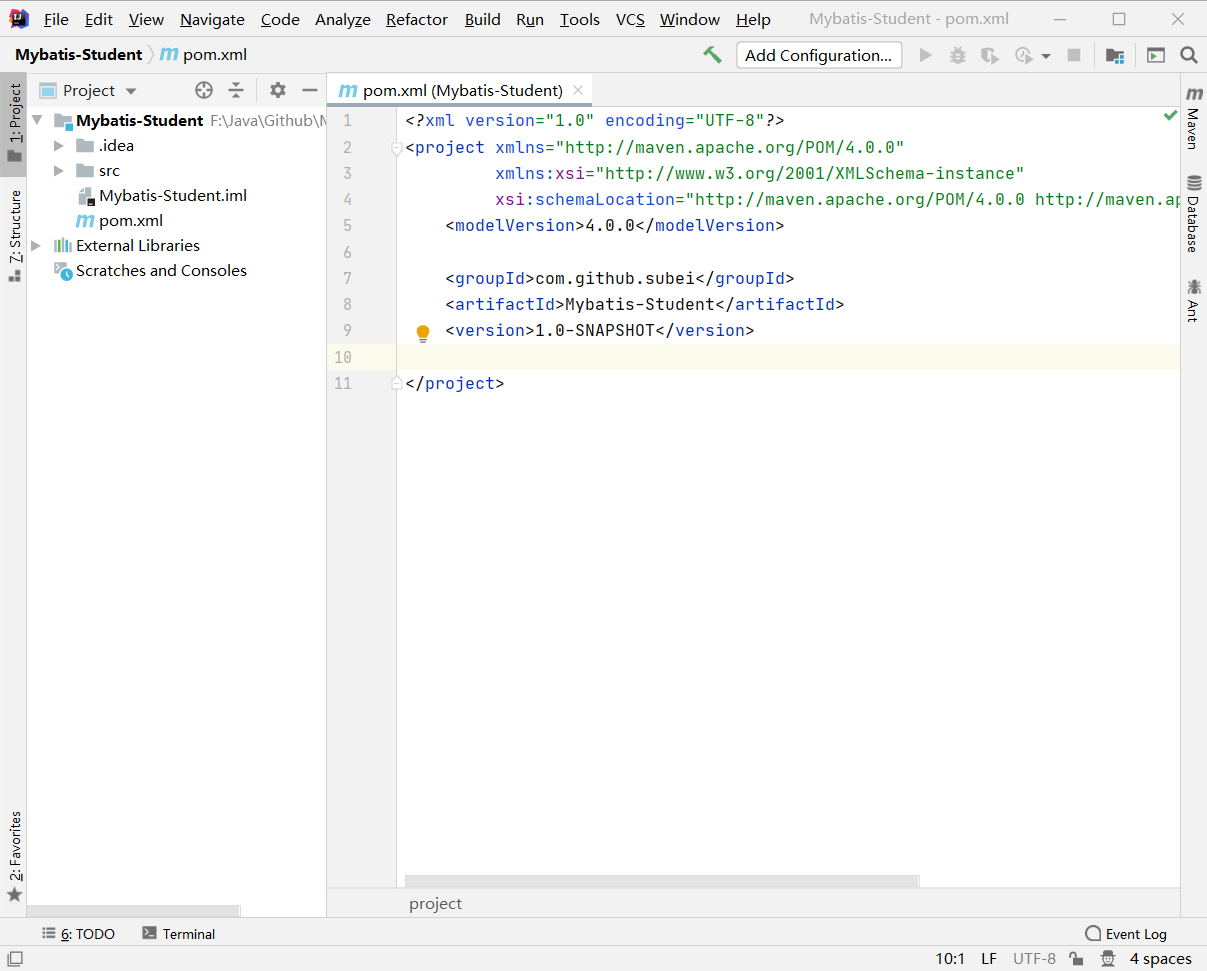Open the Event Log

tap(1126, 934)
